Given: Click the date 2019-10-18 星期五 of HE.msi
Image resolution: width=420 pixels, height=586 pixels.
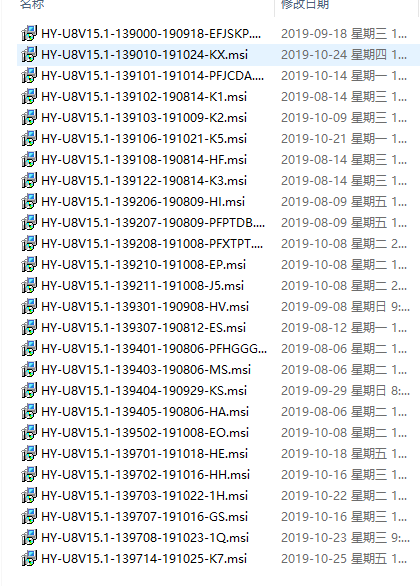Looking at the screenshot, I should 334,454.
